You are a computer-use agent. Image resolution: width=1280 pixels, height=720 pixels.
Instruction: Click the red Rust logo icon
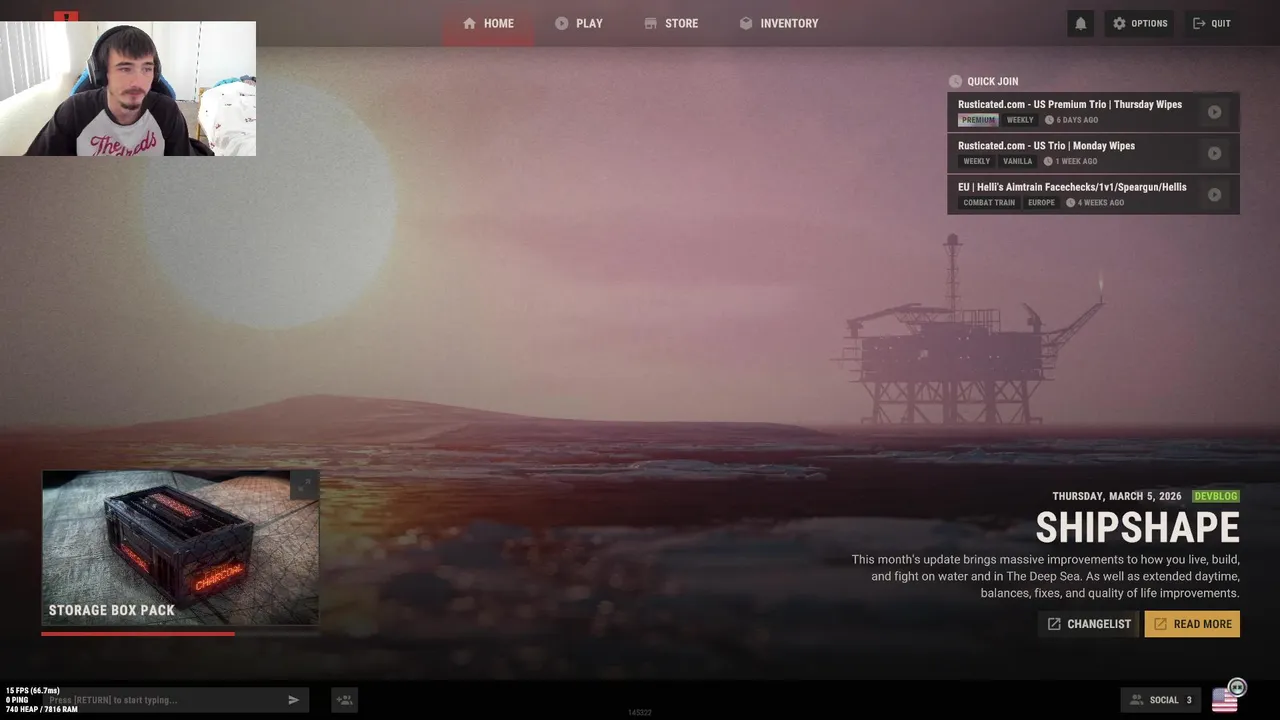point(66,16)
